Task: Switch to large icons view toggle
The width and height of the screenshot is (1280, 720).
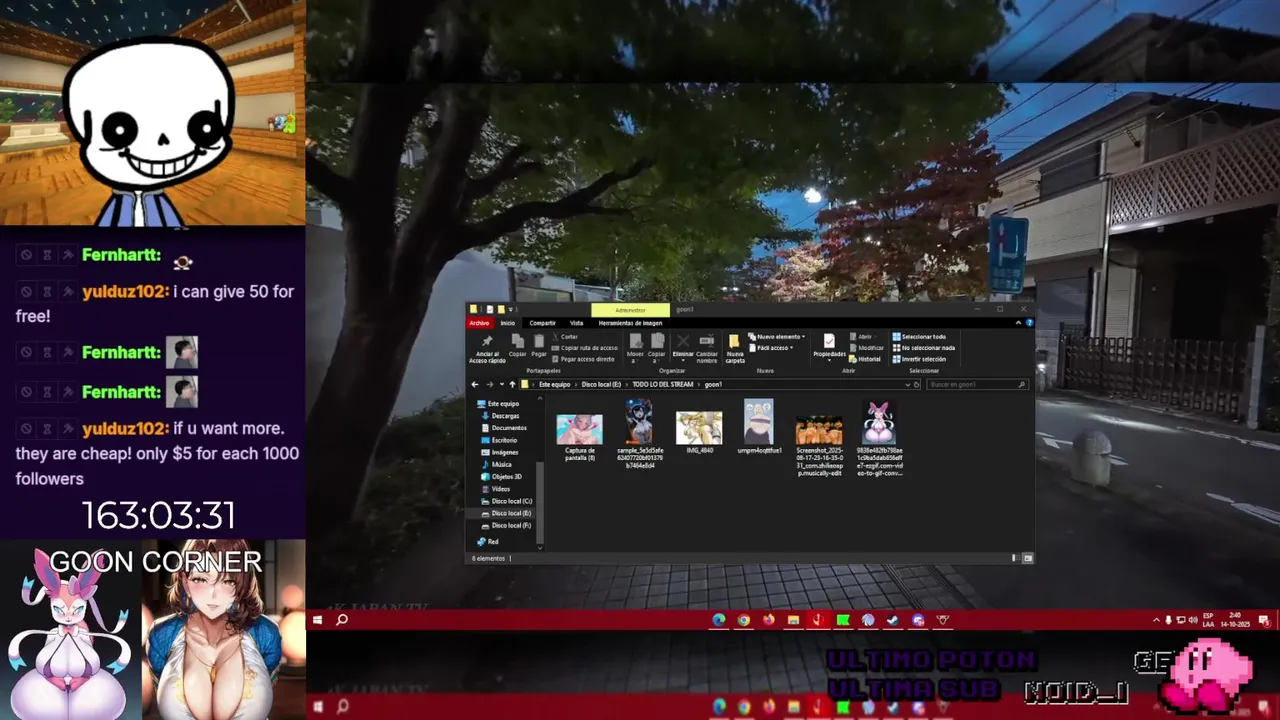Action: click(1028, 558)
